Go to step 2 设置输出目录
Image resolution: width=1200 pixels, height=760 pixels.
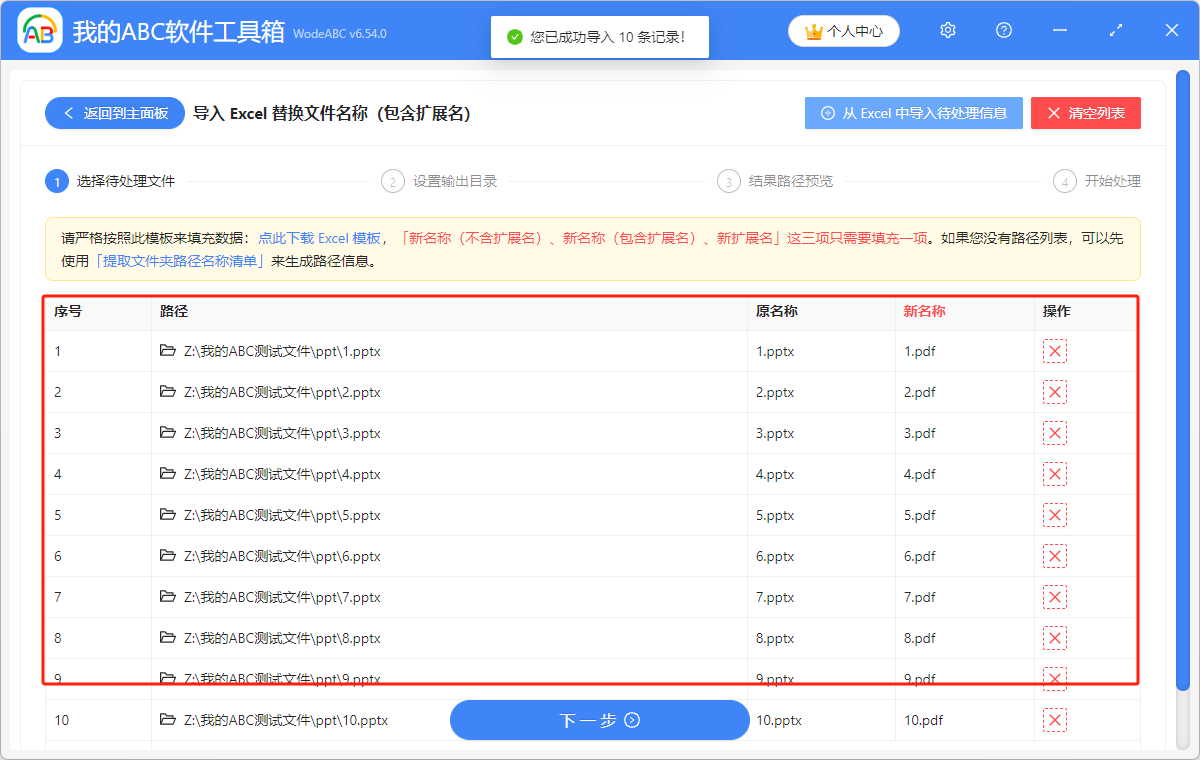(x=440, y=181)
